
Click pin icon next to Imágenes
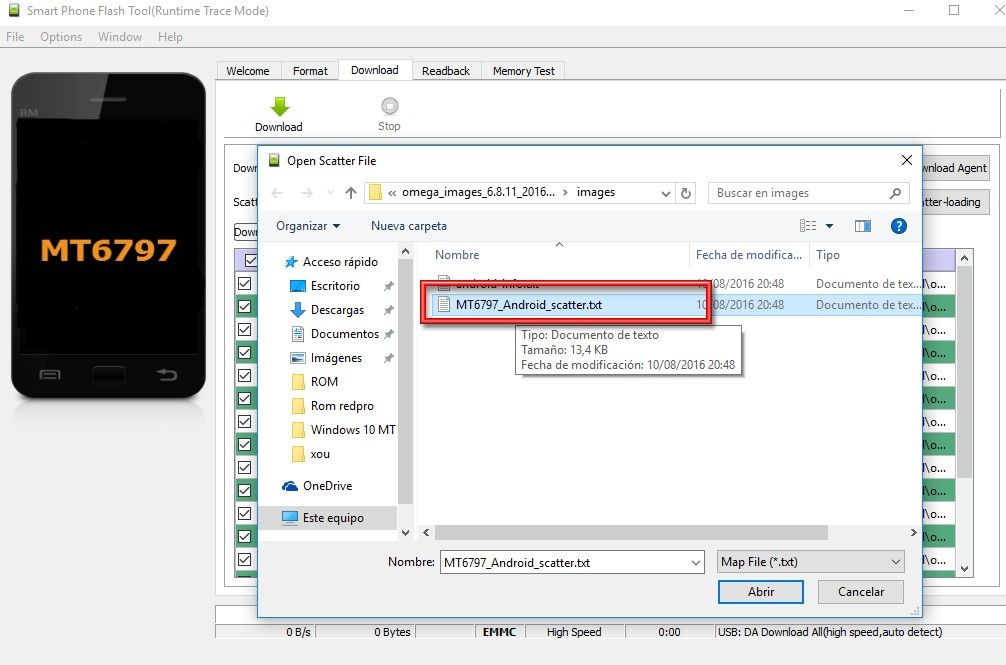[x=388, y=358]
